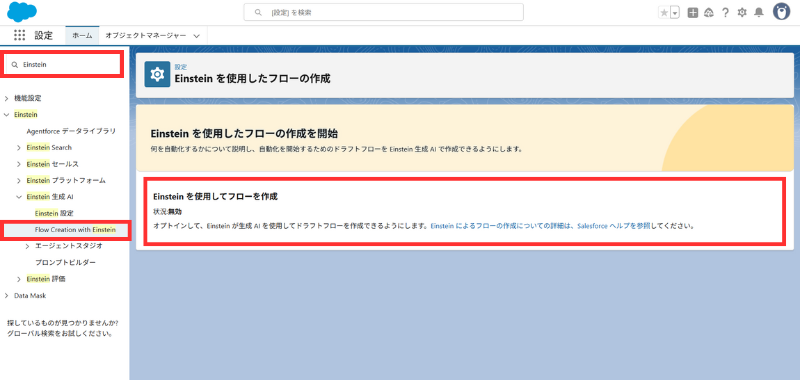Click the 状況:無効 status text
This screenshot has width=800, height=380.
(167, 211)
